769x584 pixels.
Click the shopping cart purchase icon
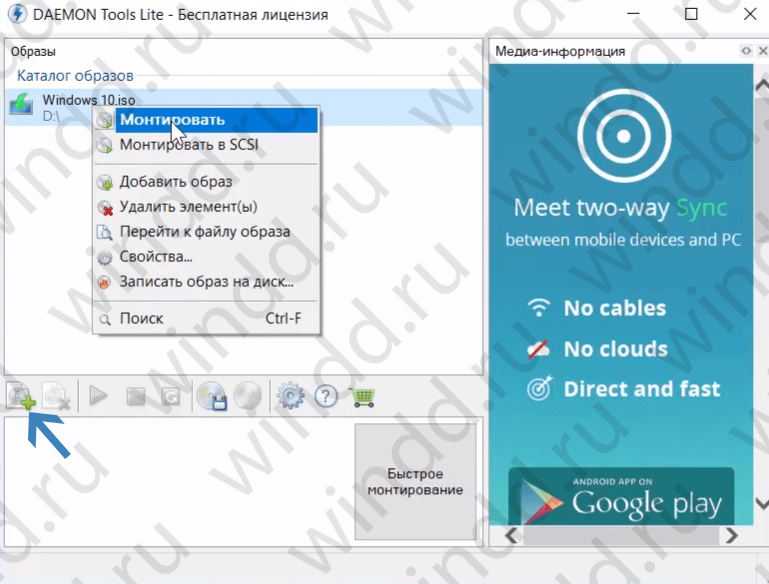click(362, 397)
